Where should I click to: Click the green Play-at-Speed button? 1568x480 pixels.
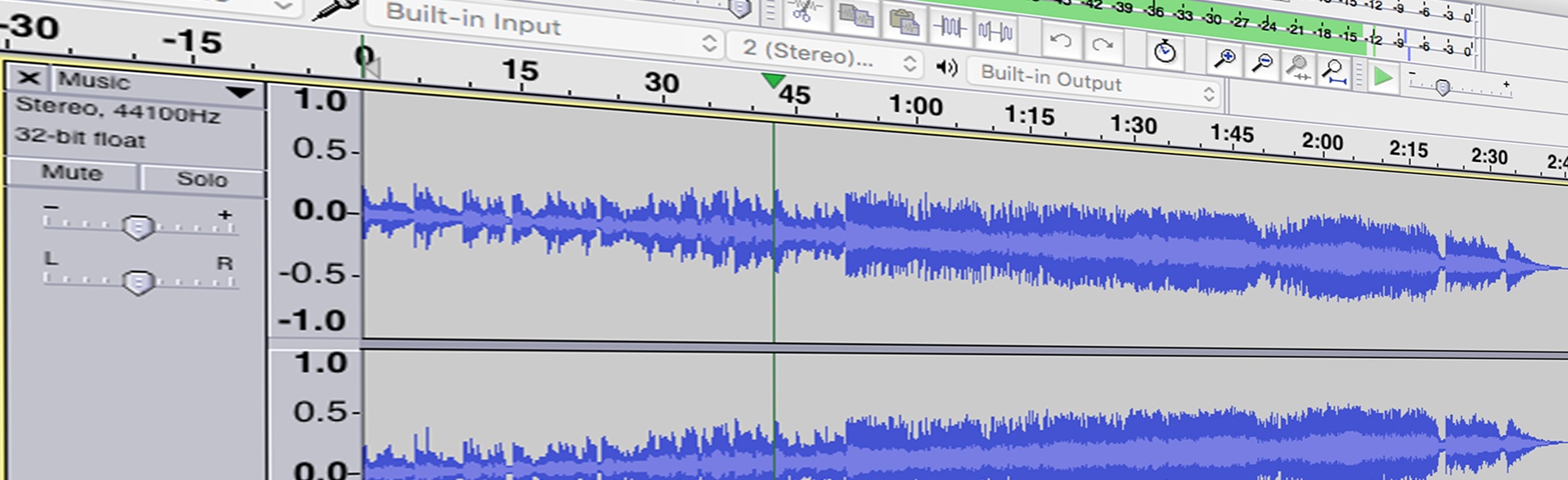point(1383,77)
